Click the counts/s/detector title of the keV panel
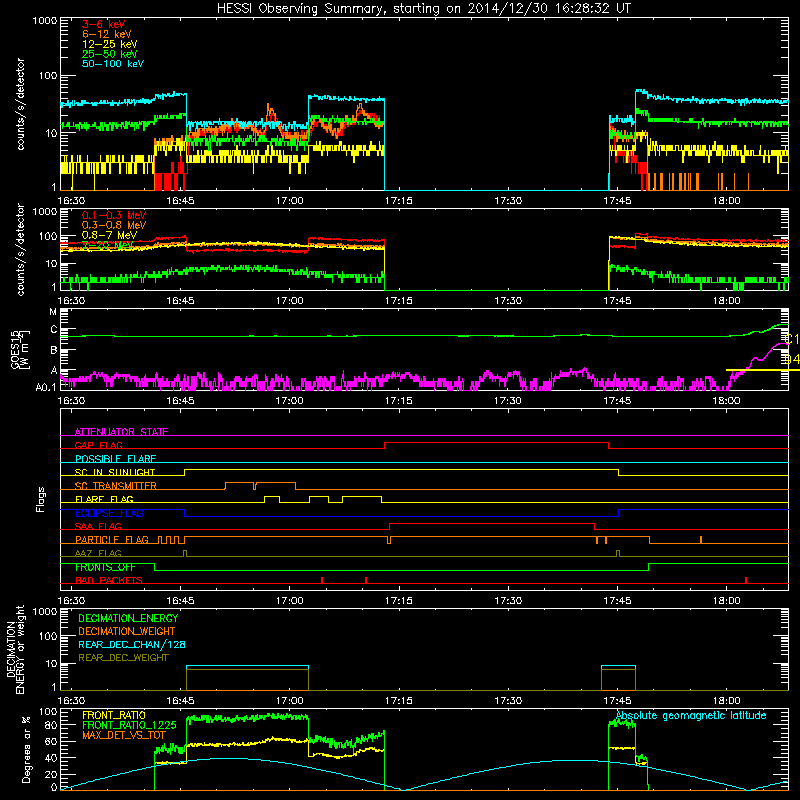Screen dimensions: 800x800 pos(20,104)
